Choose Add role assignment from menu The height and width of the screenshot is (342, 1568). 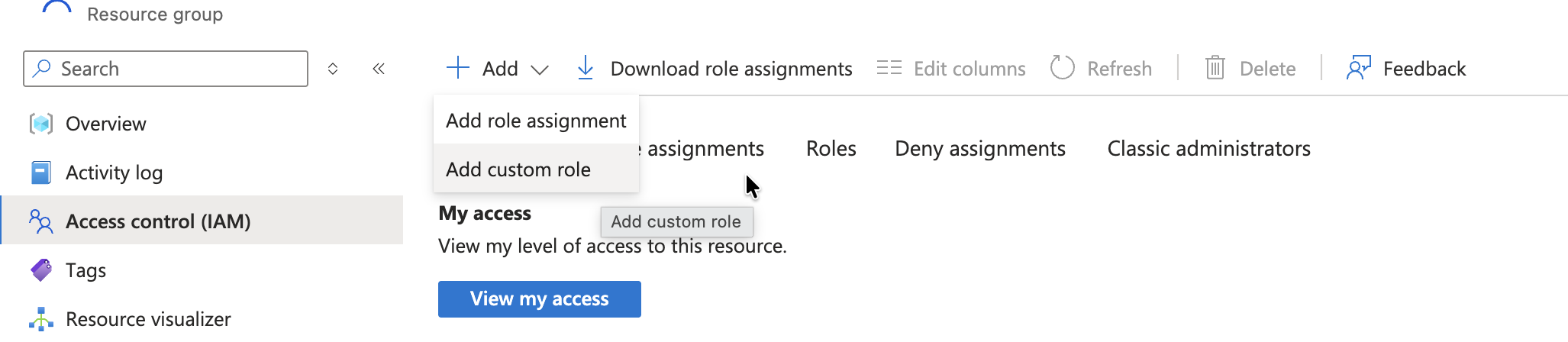pos(536,121)
